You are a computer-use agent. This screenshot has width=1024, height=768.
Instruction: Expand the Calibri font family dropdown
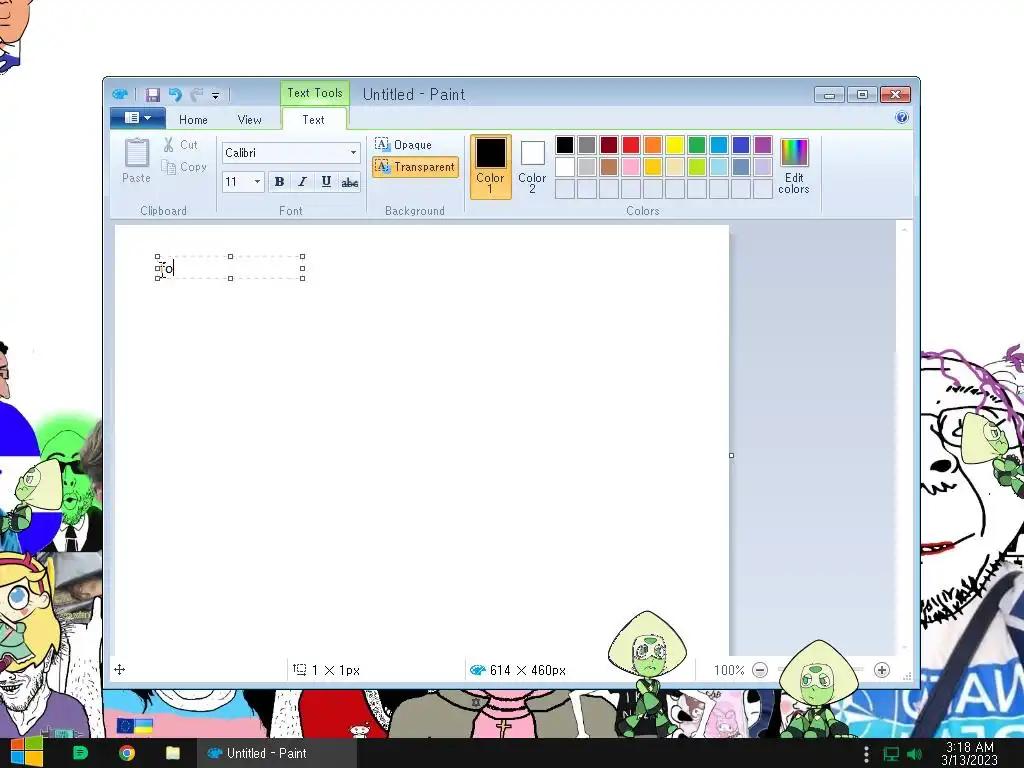pyautogui.click(x=353, y=153)
